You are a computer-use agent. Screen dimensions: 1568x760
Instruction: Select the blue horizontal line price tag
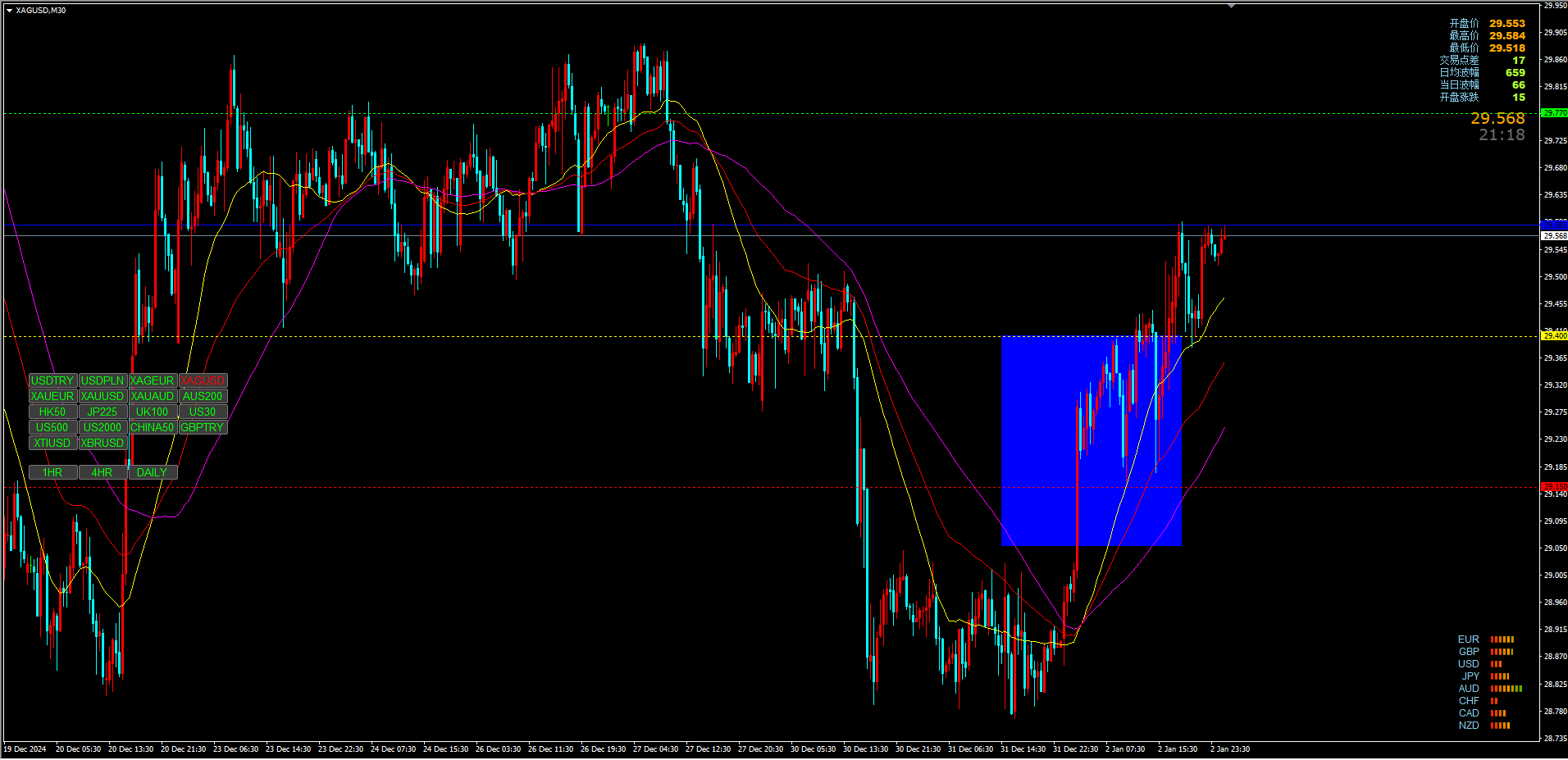[x=1554, y=225]
